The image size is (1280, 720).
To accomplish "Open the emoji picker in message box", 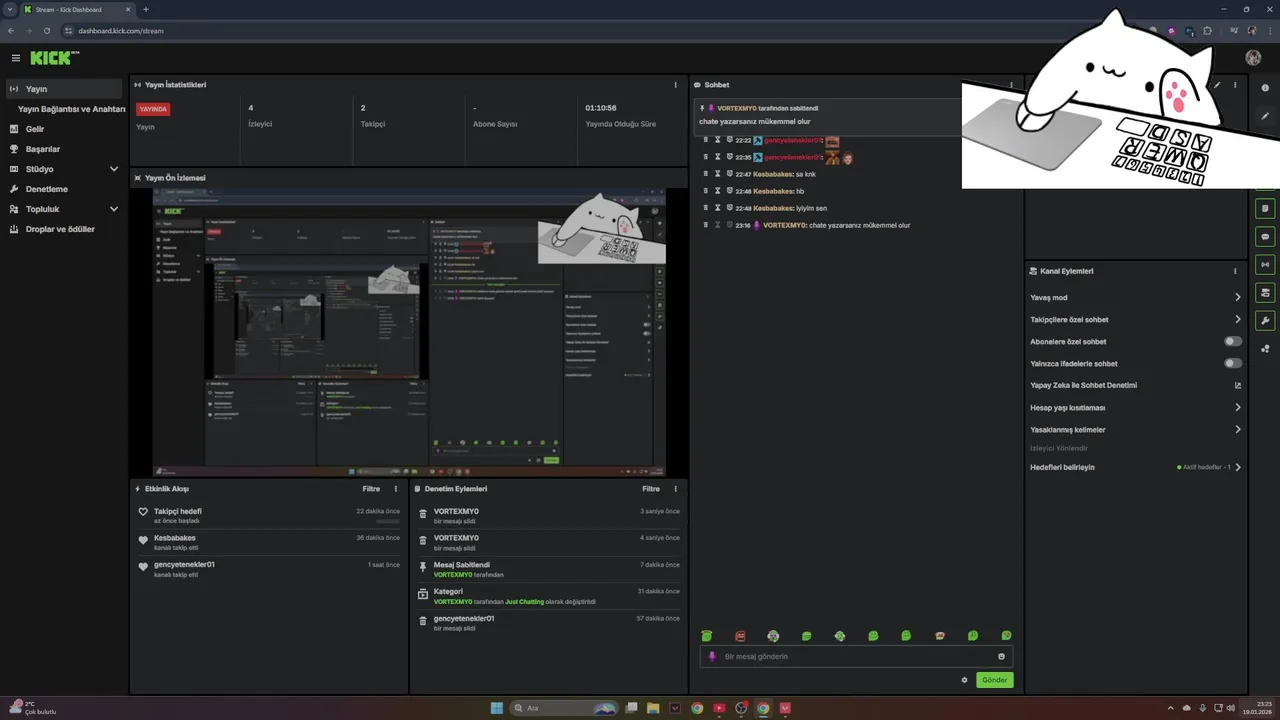I will pos(1001,657).
